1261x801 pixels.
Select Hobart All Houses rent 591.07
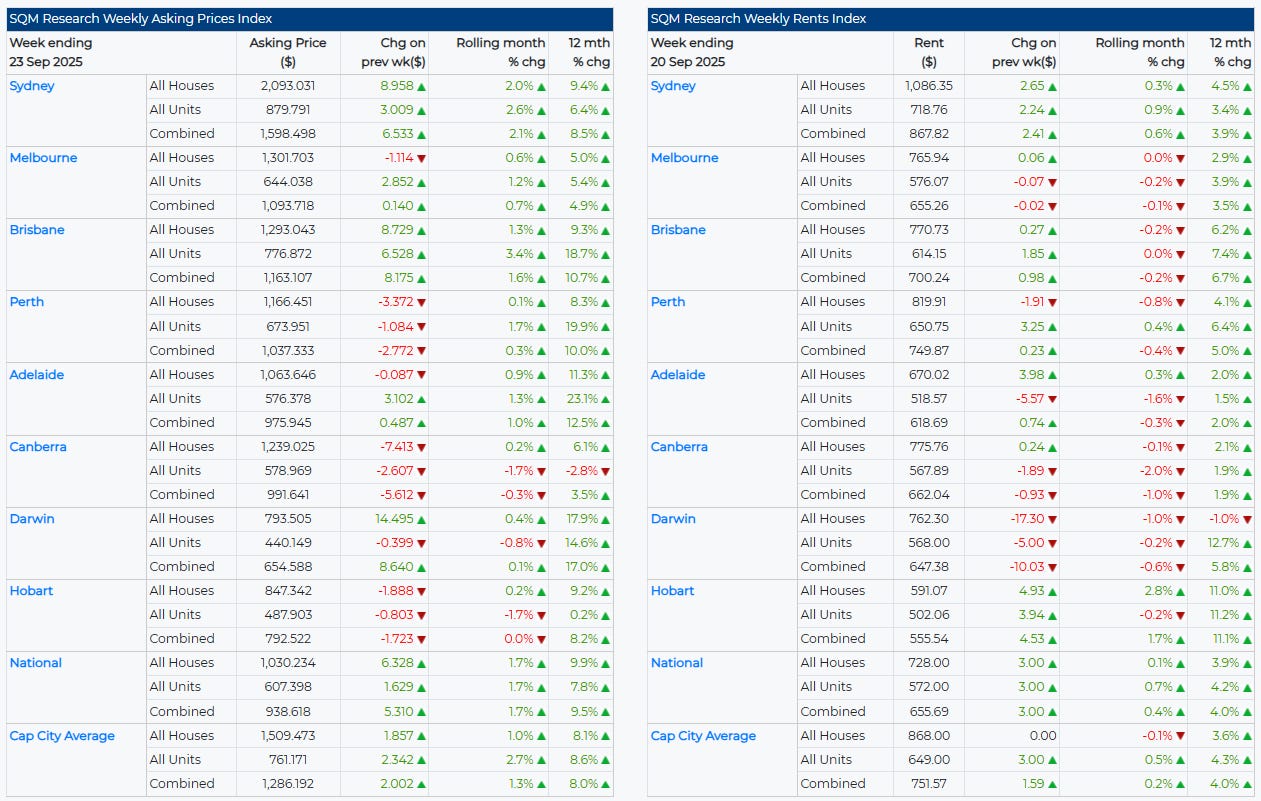[x=929, y=591]
